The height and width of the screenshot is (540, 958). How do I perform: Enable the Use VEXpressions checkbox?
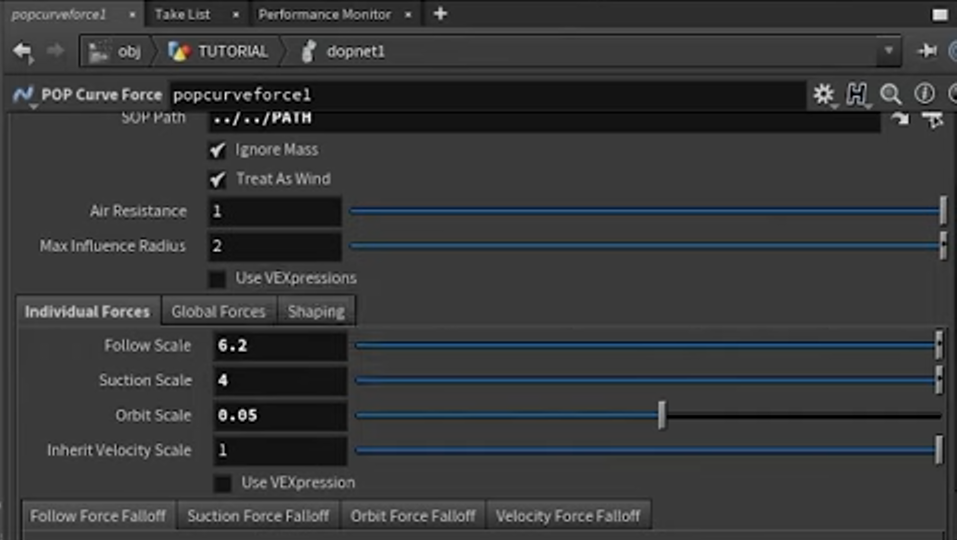tap(217, 279)
